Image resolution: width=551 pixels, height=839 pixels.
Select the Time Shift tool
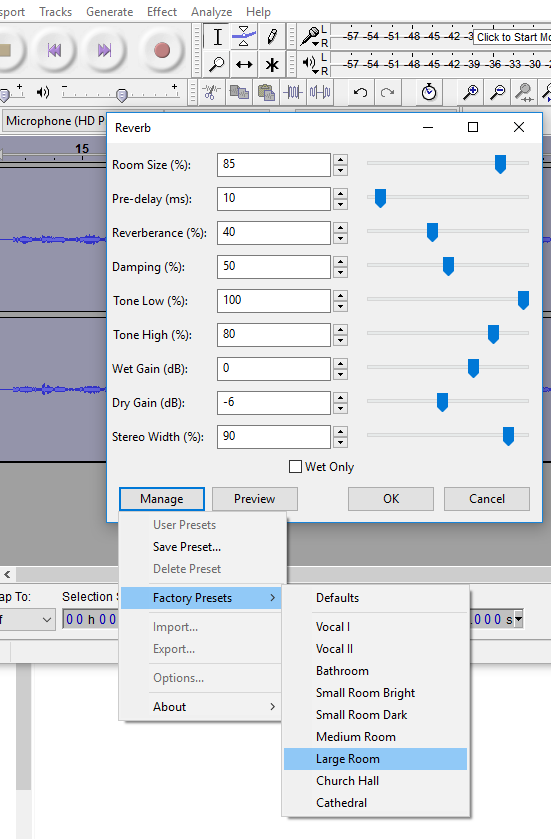pos(244,65)
